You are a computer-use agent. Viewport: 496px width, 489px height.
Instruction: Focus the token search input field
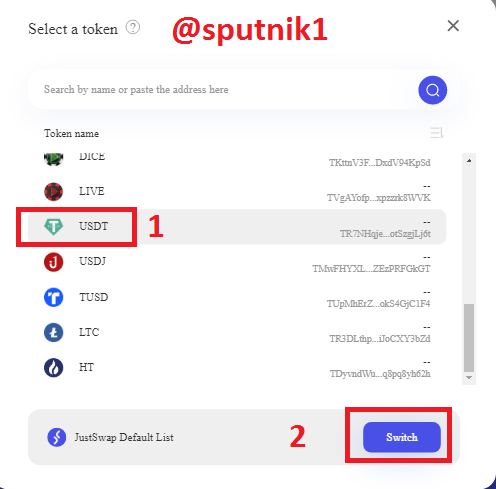(223, 90)
